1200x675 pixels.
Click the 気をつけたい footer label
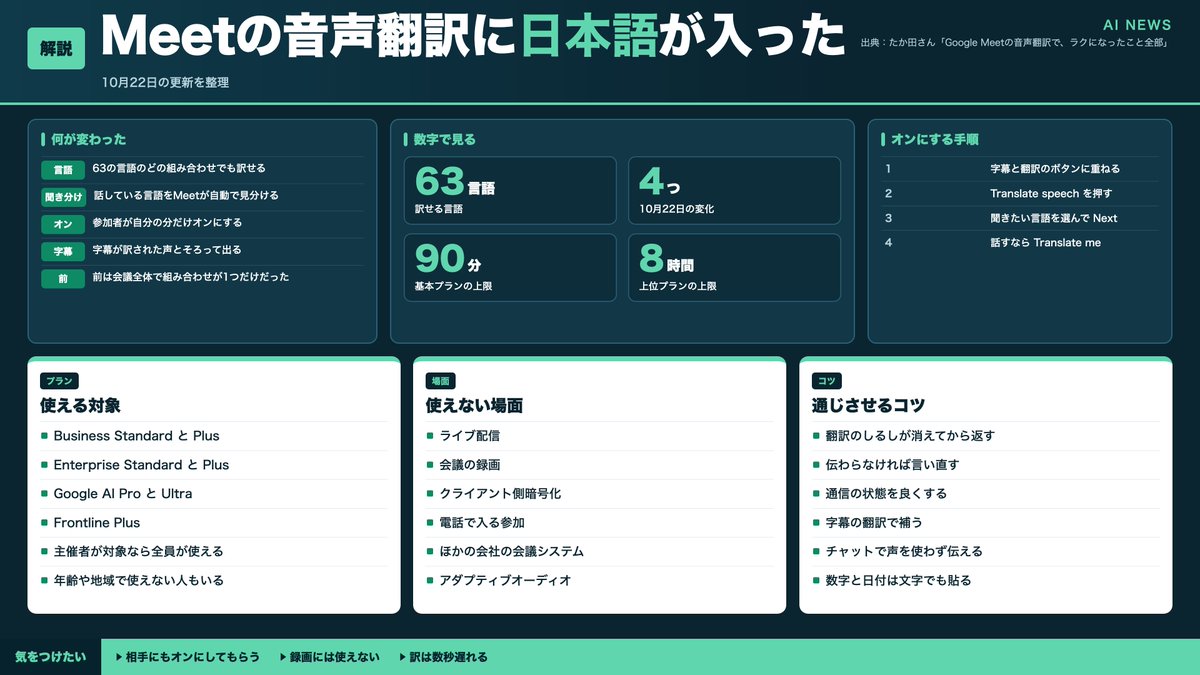[50, 657]
